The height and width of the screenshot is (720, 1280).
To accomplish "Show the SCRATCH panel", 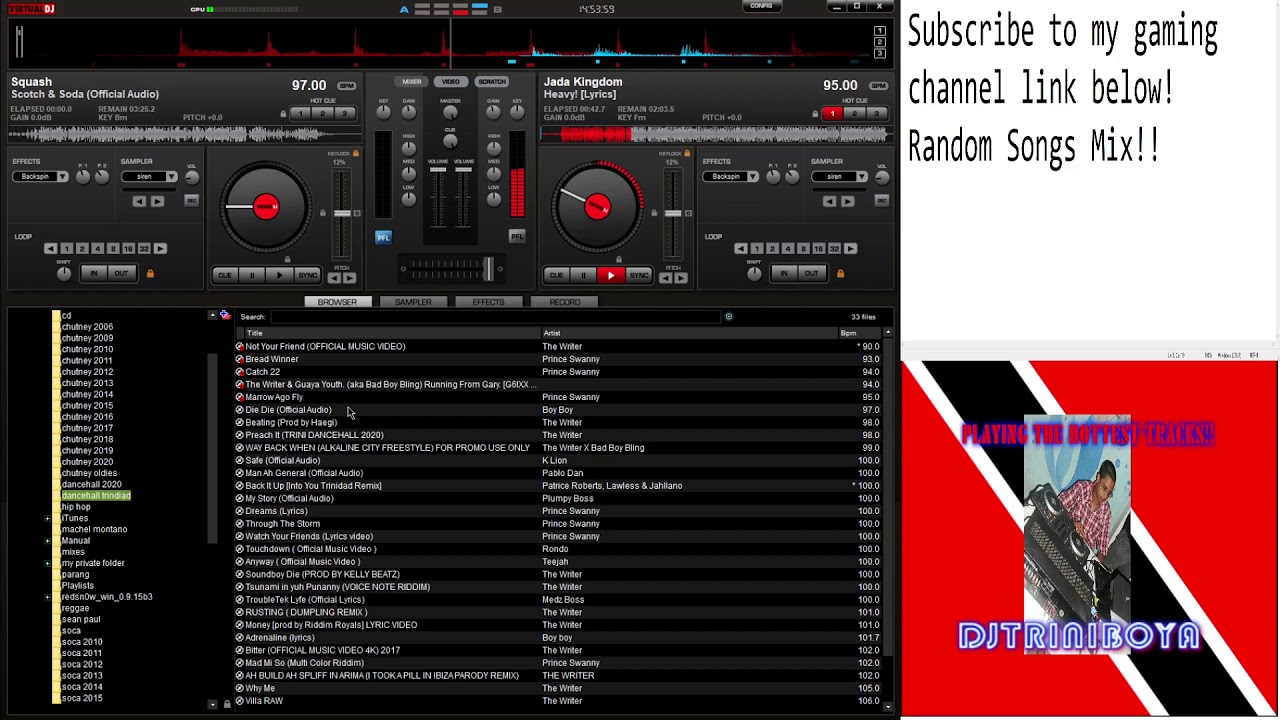I will (492, 82).
